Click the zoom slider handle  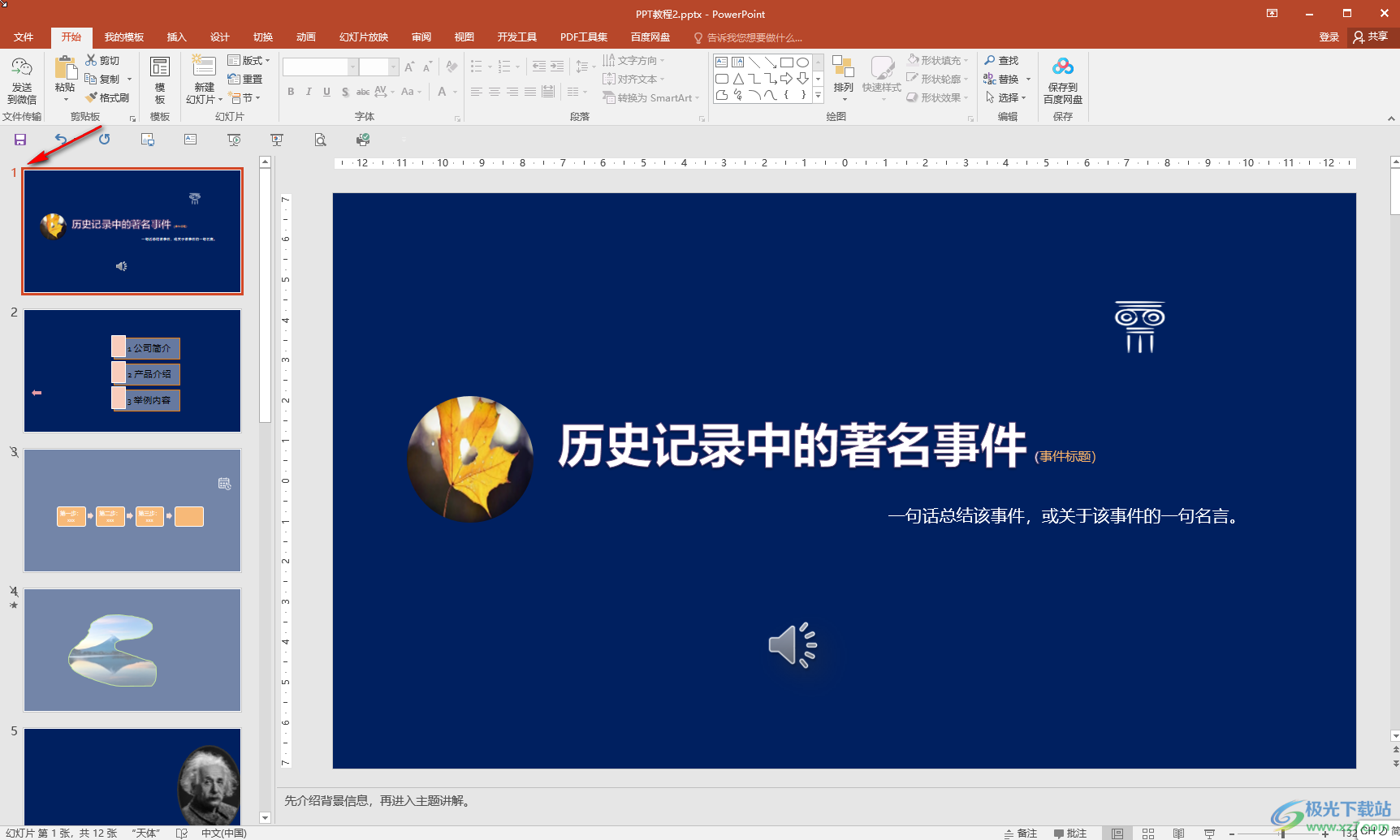1283,834
